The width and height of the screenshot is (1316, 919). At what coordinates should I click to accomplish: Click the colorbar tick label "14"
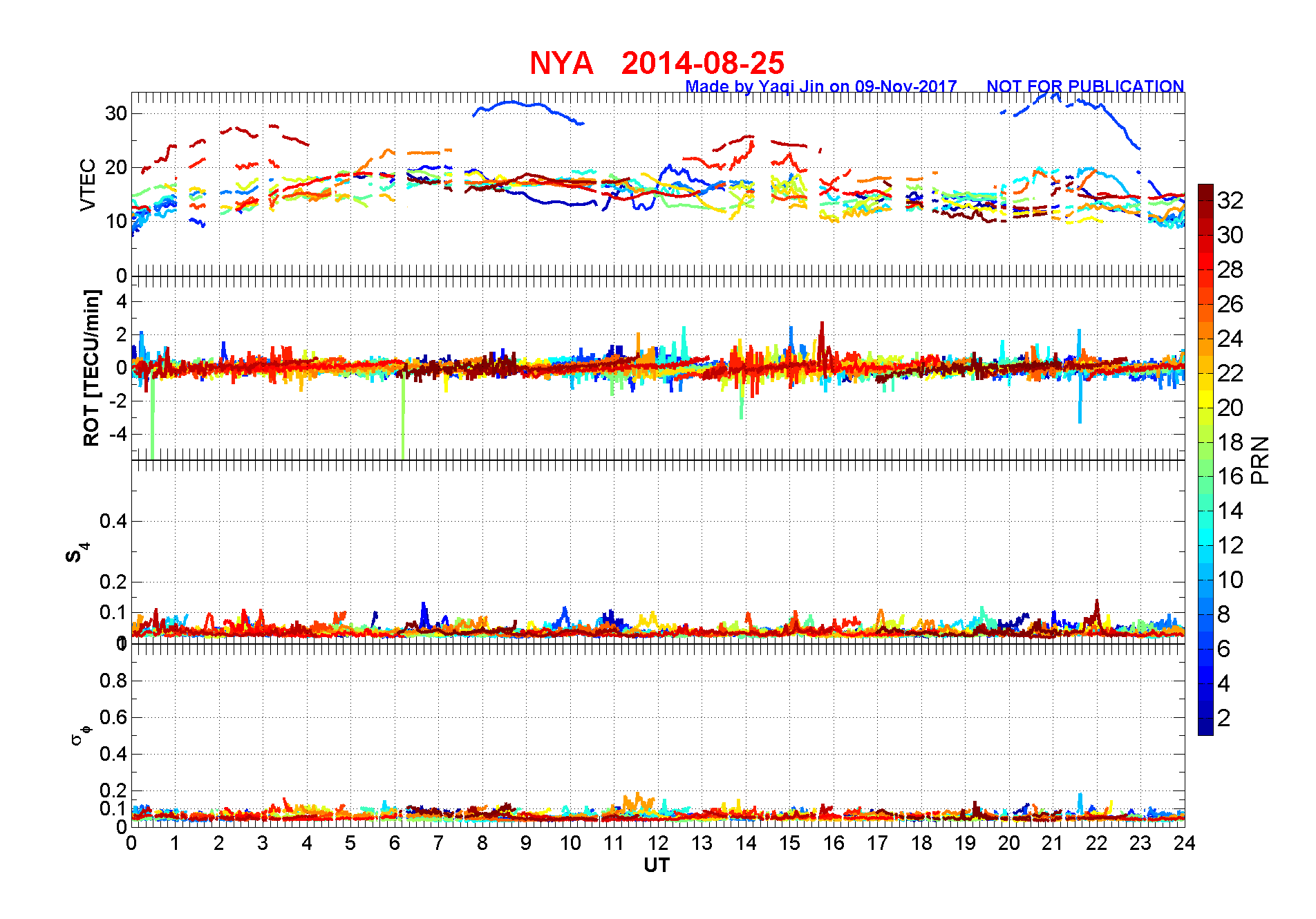pos(1230,511)
